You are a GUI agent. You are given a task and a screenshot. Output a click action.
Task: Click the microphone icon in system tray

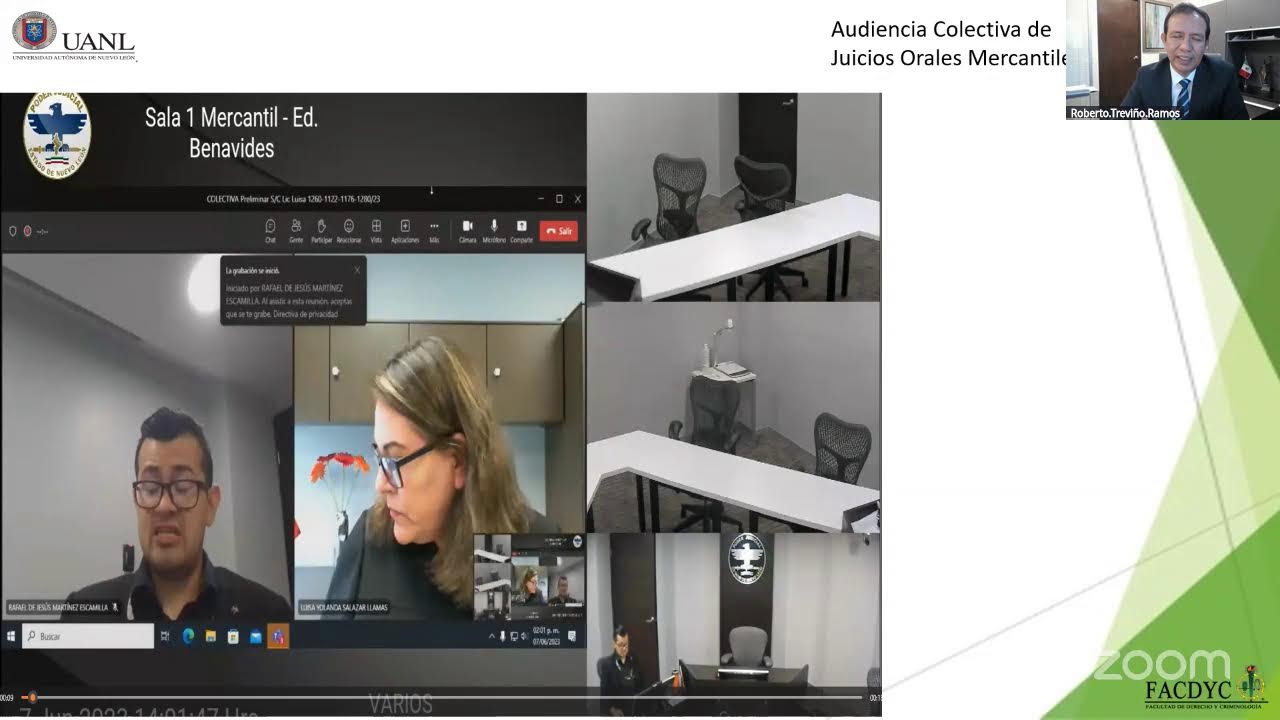[x=502, y=636]
